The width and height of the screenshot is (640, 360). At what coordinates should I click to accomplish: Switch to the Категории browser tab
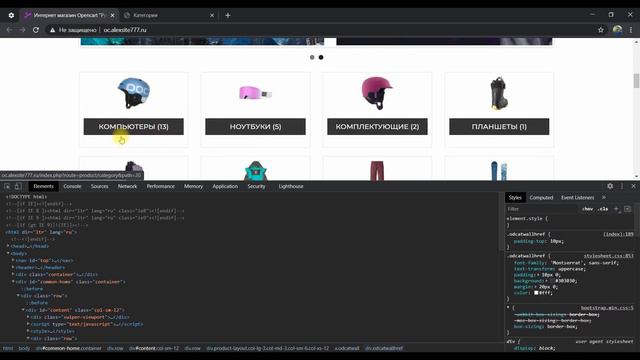(x=169, y=15)
